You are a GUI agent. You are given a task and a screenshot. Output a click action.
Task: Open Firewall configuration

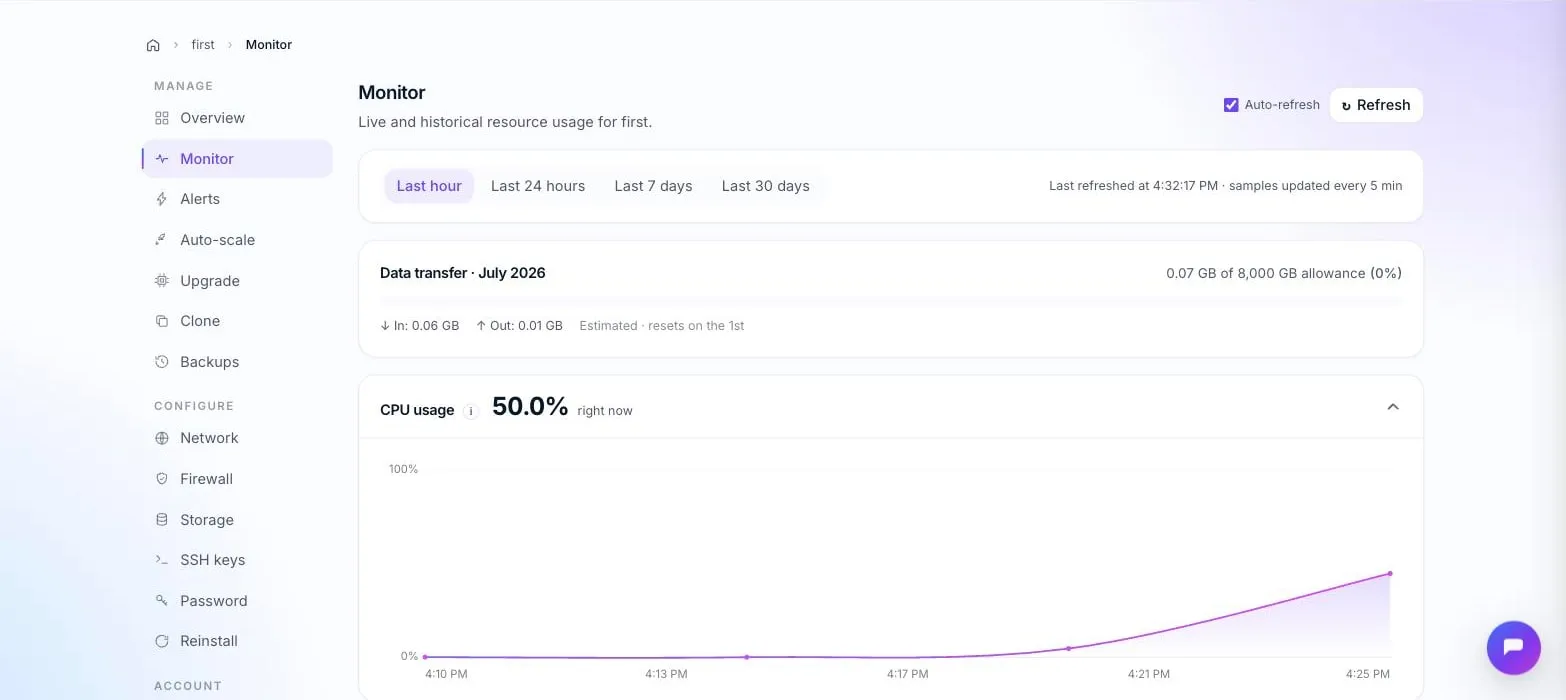pos(237,479)
